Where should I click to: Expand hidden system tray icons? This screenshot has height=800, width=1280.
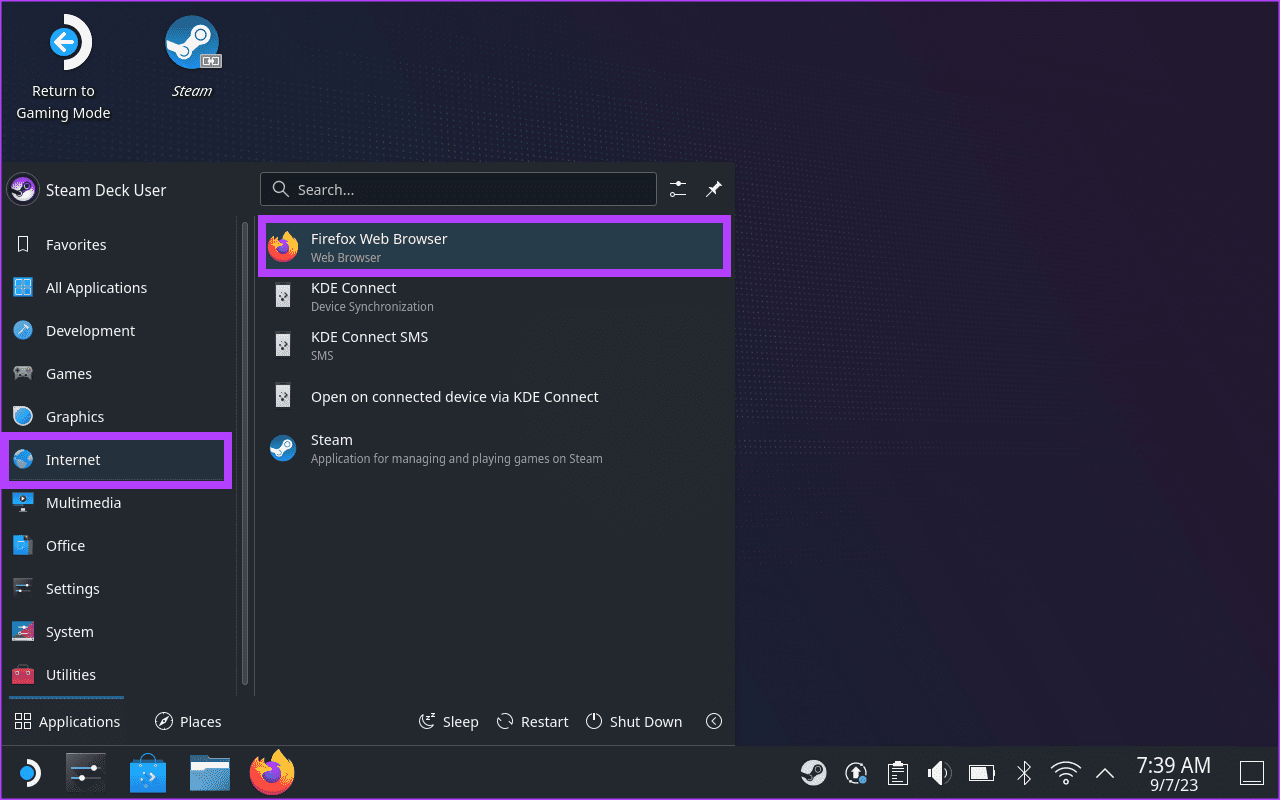[1104, 772]
